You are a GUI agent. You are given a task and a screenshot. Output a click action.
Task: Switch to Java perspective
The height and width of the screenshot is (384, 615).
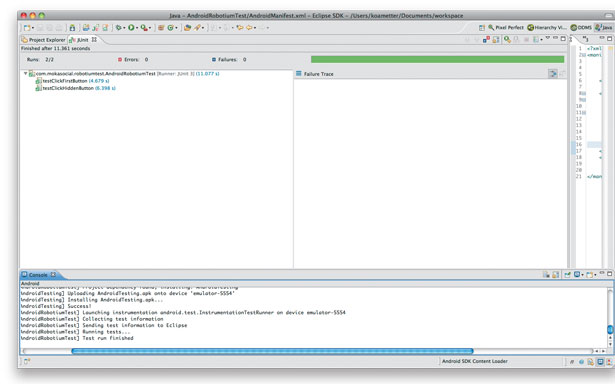[603, 27]
